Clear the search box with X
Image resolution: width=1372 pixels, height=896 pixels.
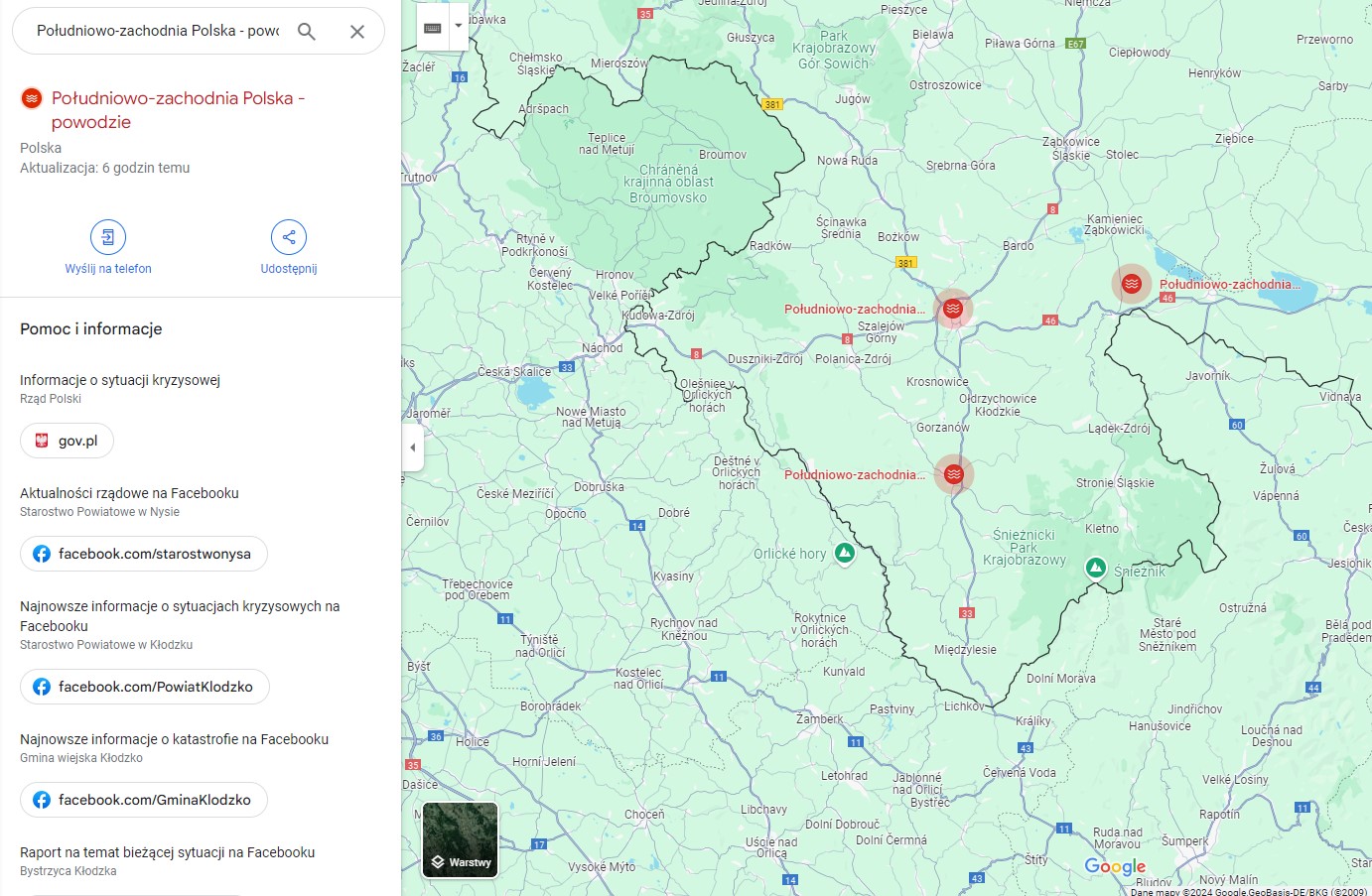pos(357,32)
